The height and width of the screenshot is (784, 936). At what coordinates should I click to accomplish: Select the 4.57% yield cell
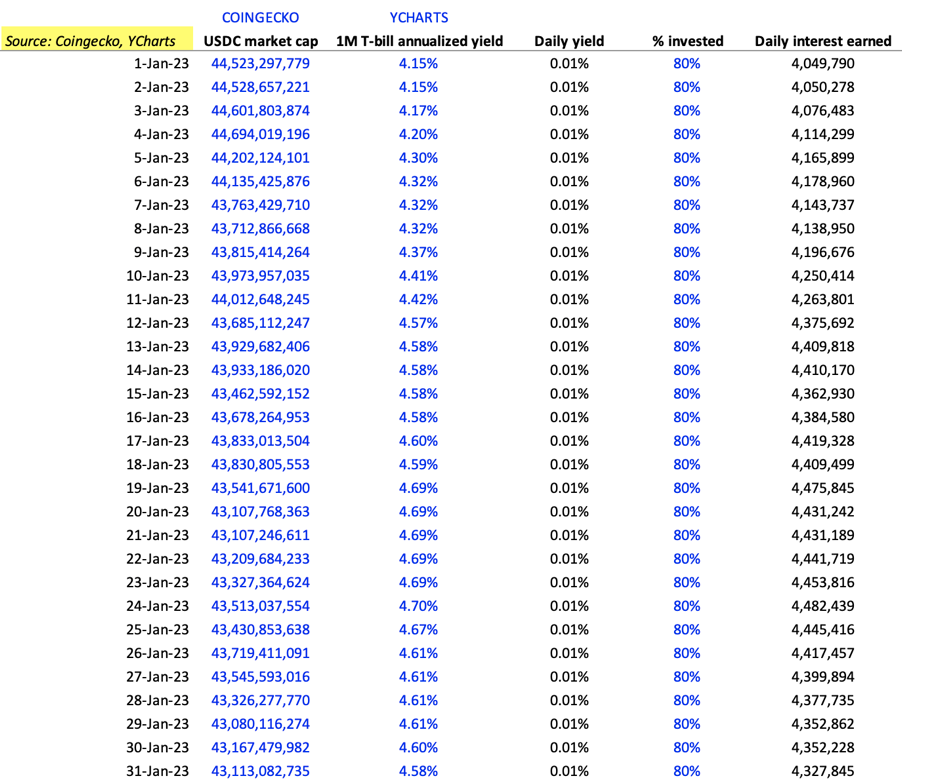click(x=418, y=323)
